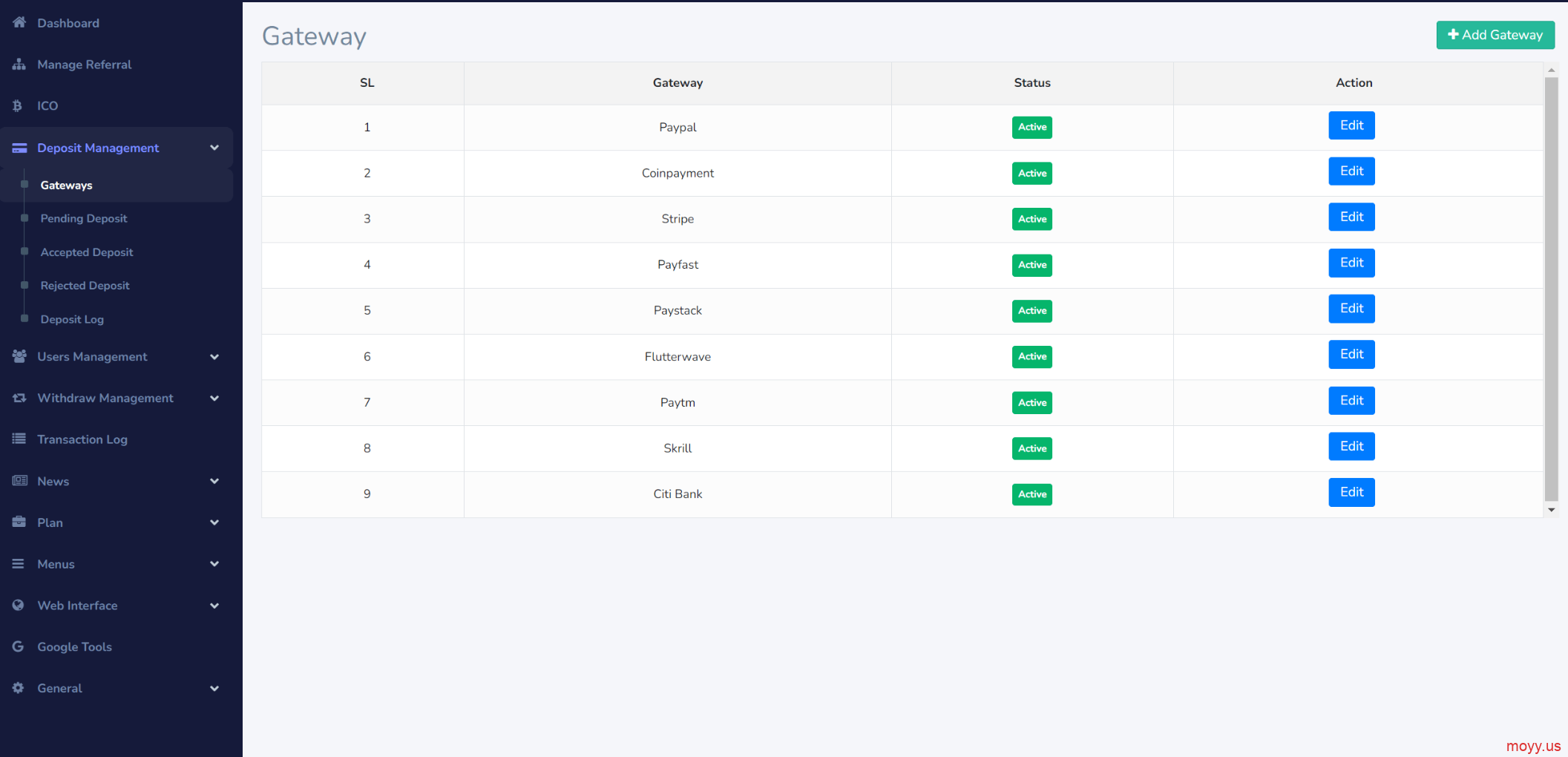The image size is (1568, 757).
Task: Click the Gateway column header
Action: pyautogui.click(x=678, y=83)
